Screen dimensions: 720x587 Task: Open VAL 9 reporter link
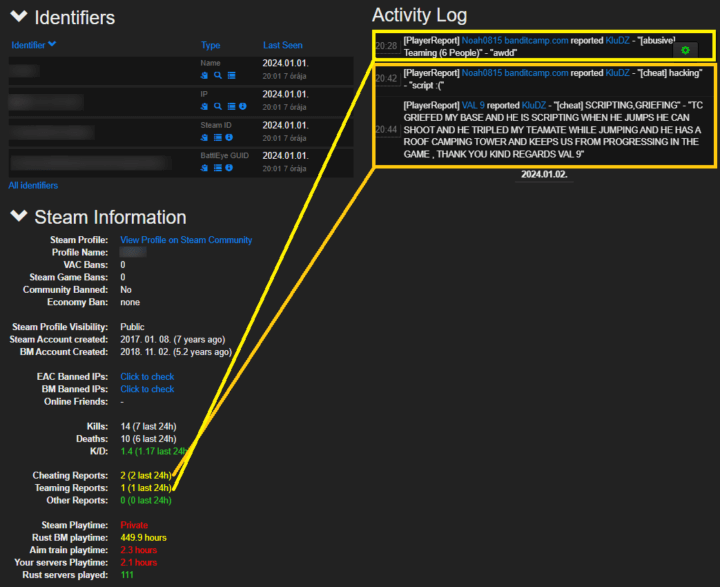(473, 105)
